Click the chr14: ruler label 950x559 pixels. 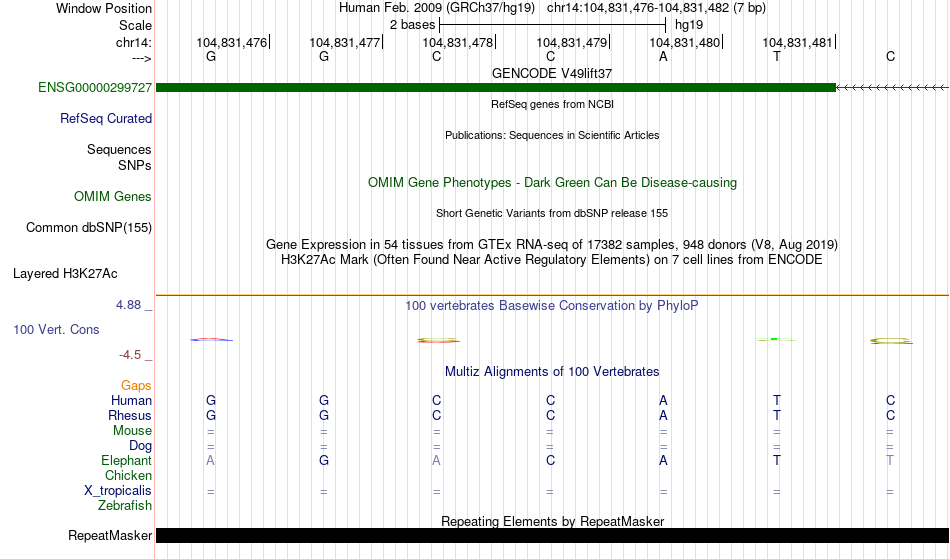pos(134,43)
